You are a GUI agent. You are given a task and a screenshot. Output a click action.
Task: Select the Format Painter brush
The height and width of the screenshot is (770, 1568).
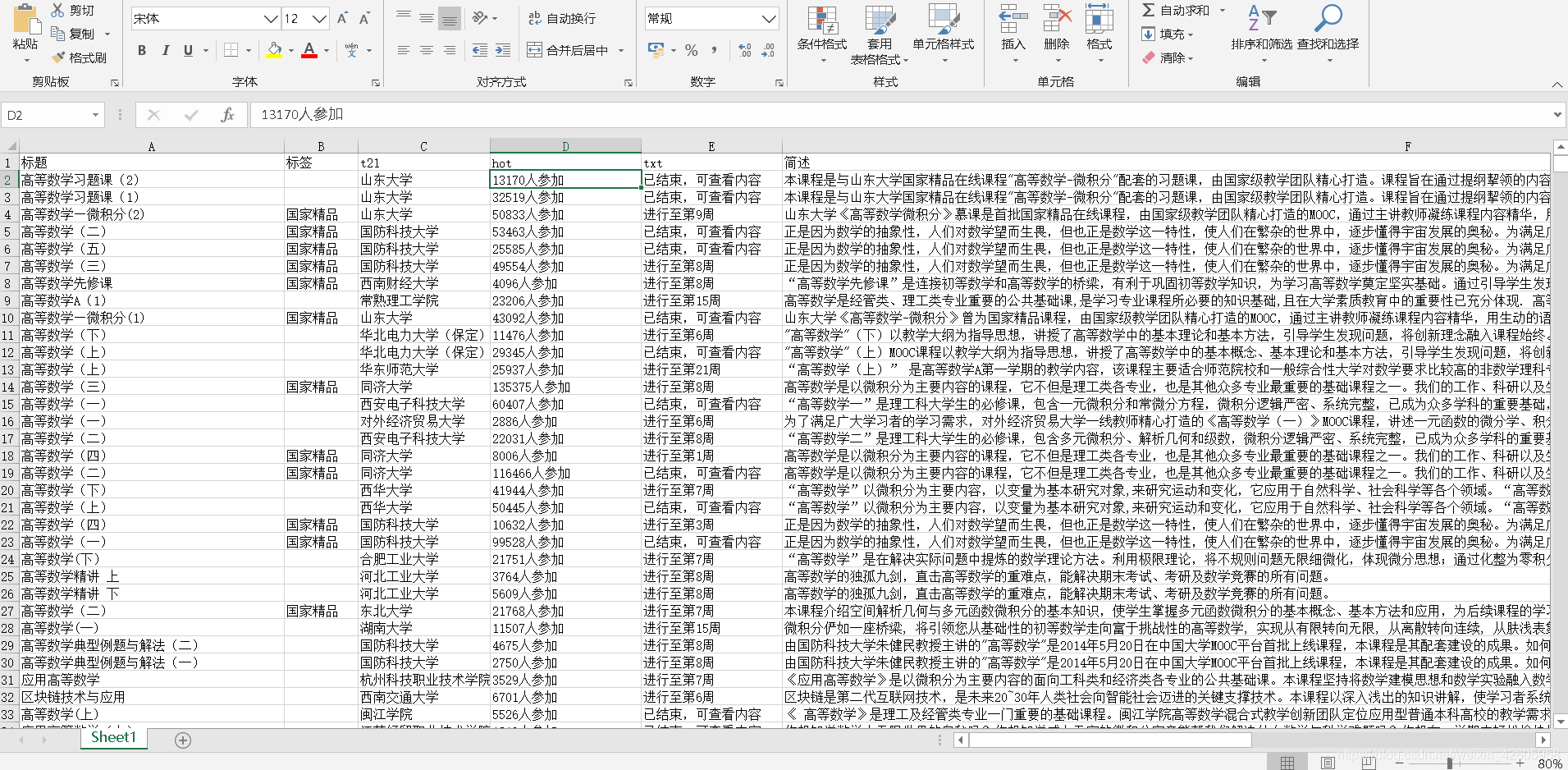pos(57,57)
